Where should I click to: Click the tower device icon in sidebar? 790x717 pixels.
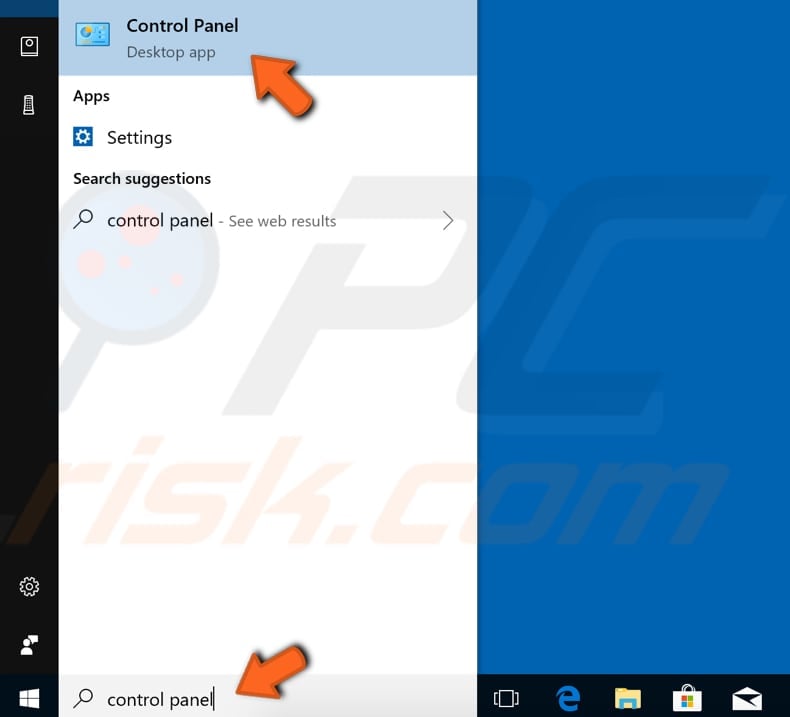coord(29,105)
